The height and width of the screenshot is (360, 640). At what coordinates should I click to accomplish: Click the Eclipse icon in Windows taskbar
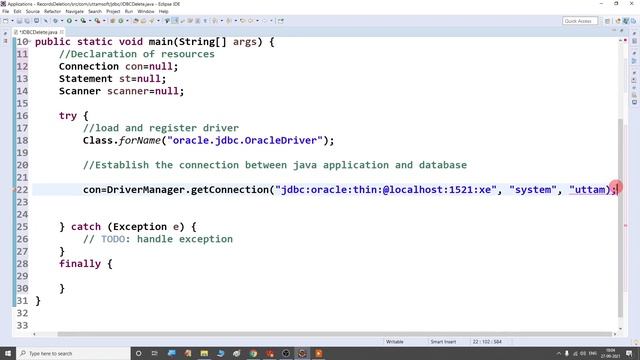point(302,353)
